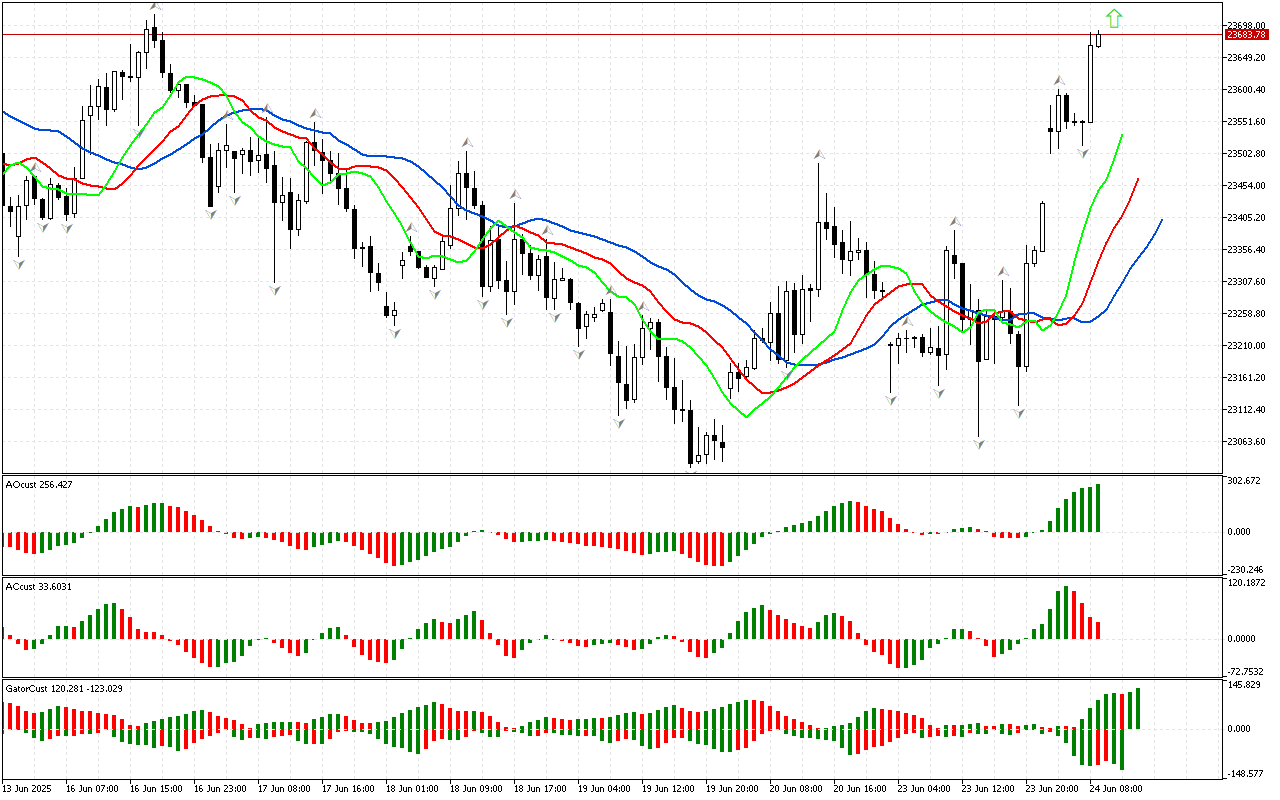Click the fractal arrow above the highest June 16 candle

pos(154,7)
